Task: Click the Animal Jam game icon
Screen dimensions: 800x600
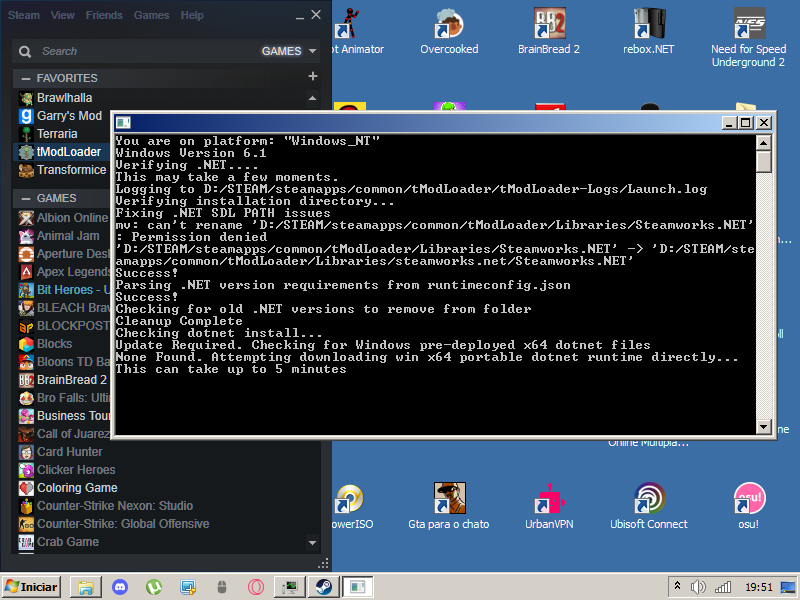Action: (26, 236)
